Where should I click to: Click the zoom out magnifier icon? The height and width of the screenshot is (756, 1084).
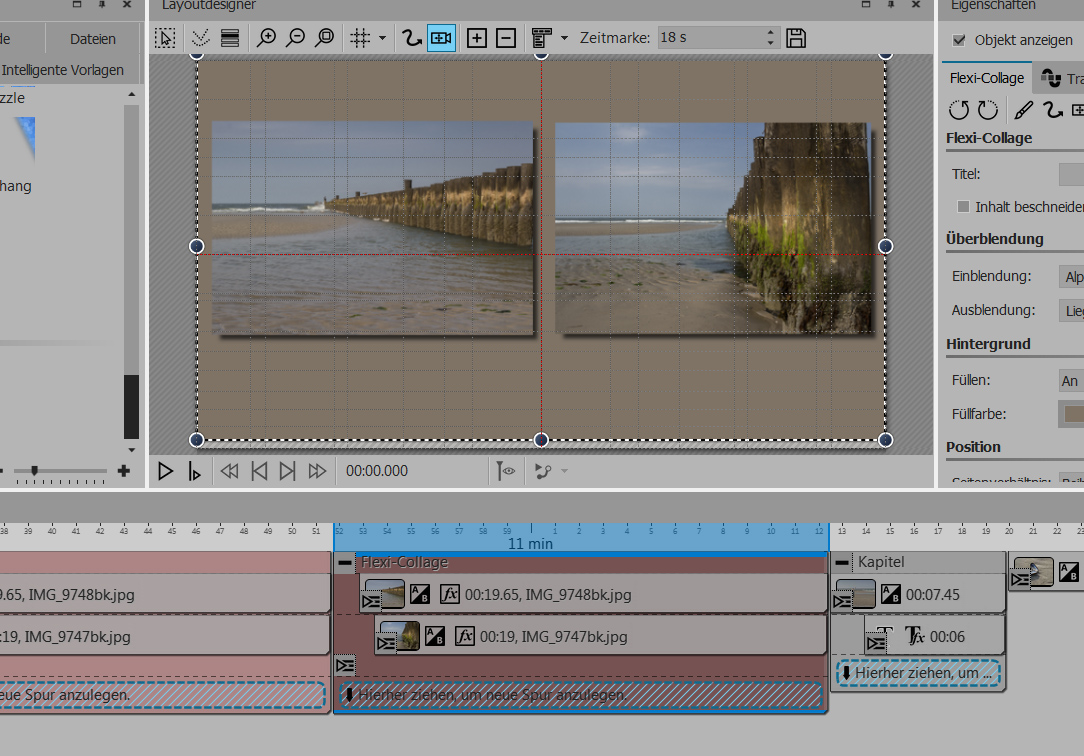coord(295,39)
